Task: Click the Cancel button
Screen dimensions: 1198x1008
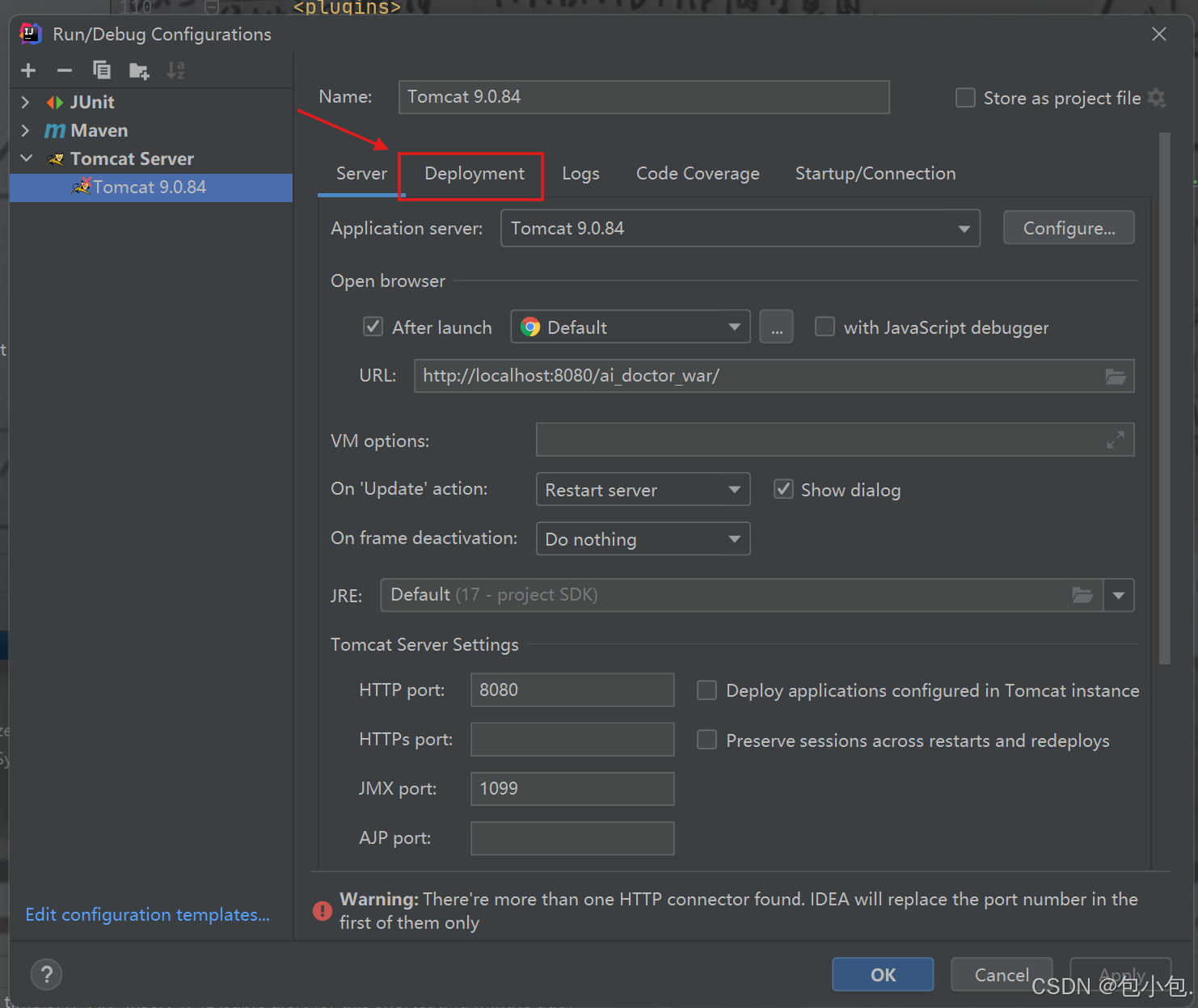Action: point(1002,975)
